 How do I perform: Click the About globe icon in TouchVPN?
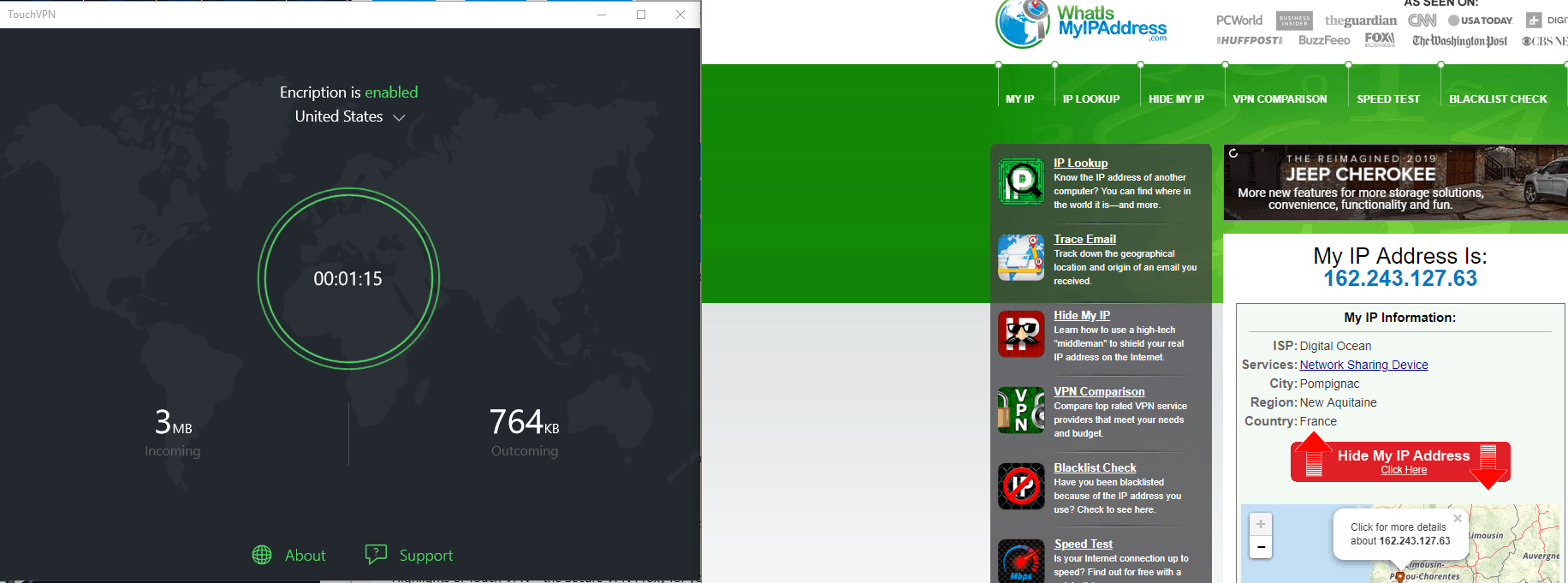pyautogui.click(x=262, y=555)
